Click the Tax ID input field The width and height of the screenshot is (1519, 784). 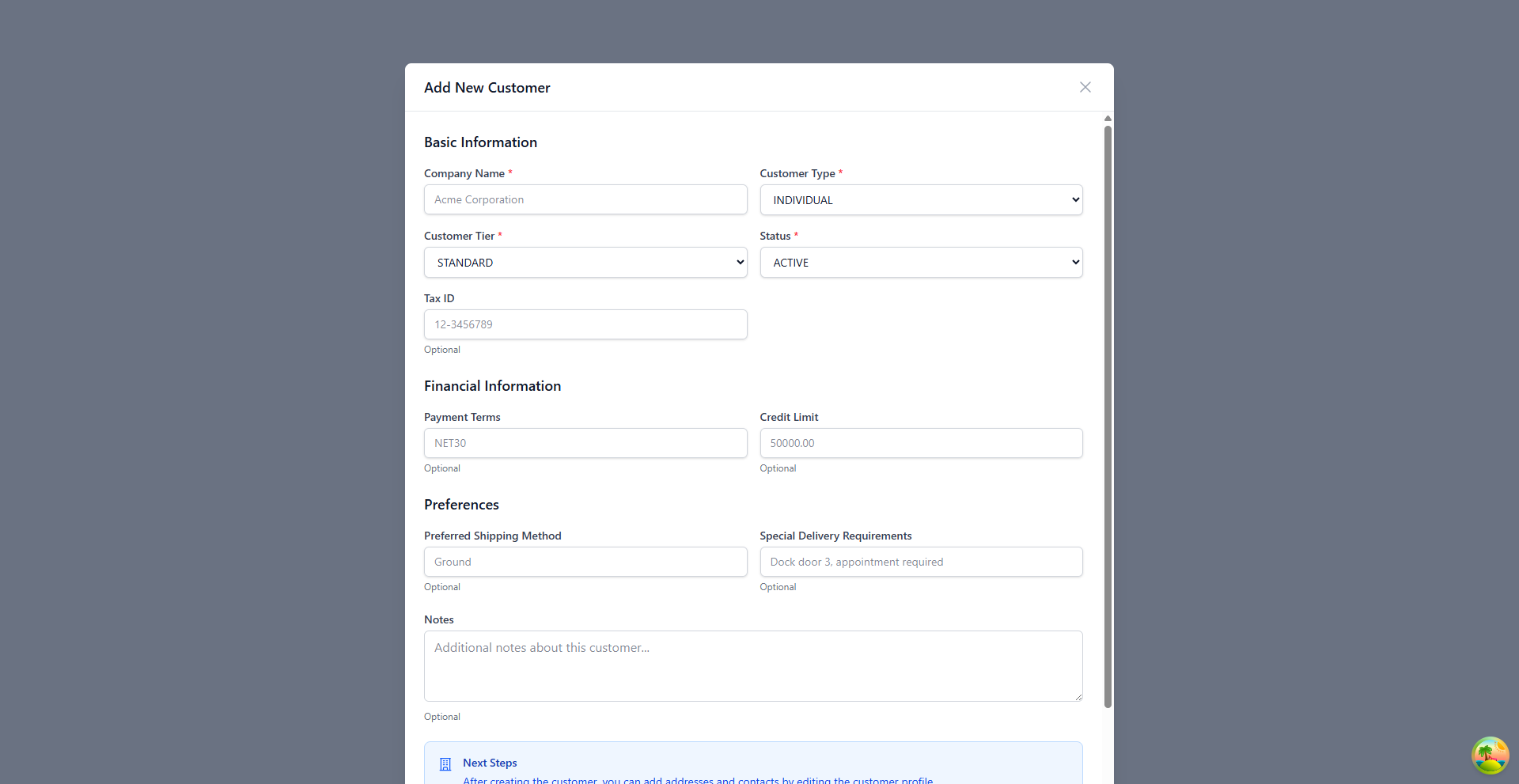coord(585,324)
